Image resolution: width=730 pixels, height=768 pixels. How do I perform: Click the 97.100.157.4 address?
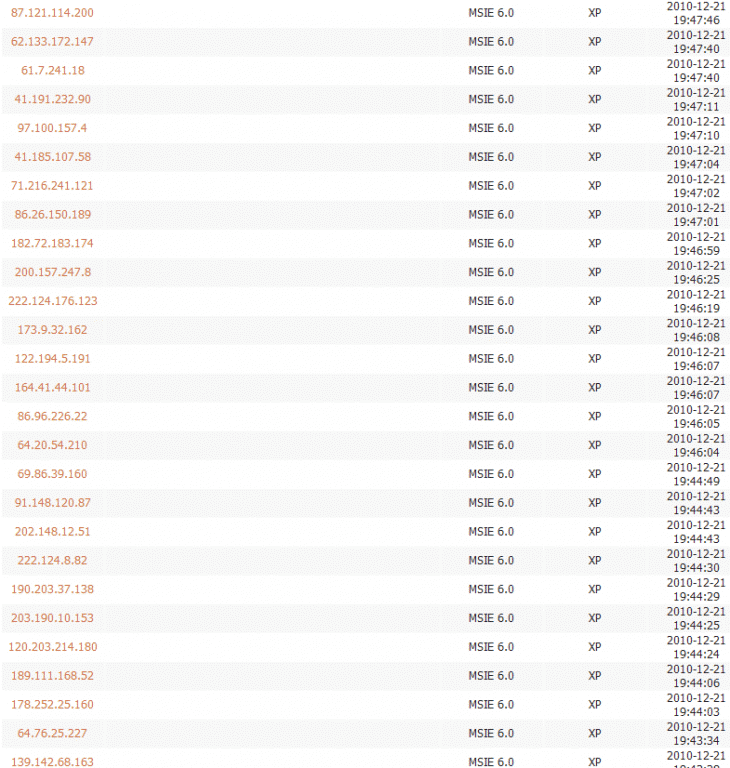tap(52, 128)
